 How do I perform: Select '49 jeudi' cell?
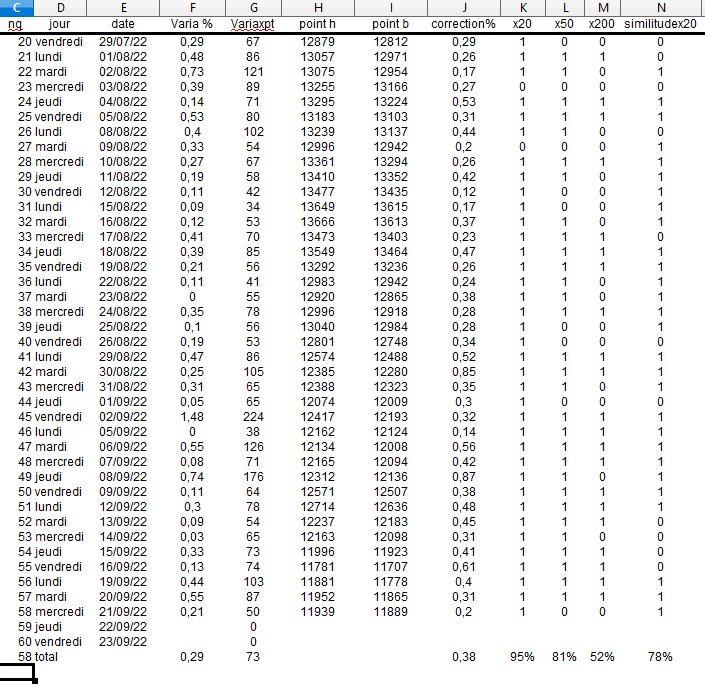tap(40, 477)
